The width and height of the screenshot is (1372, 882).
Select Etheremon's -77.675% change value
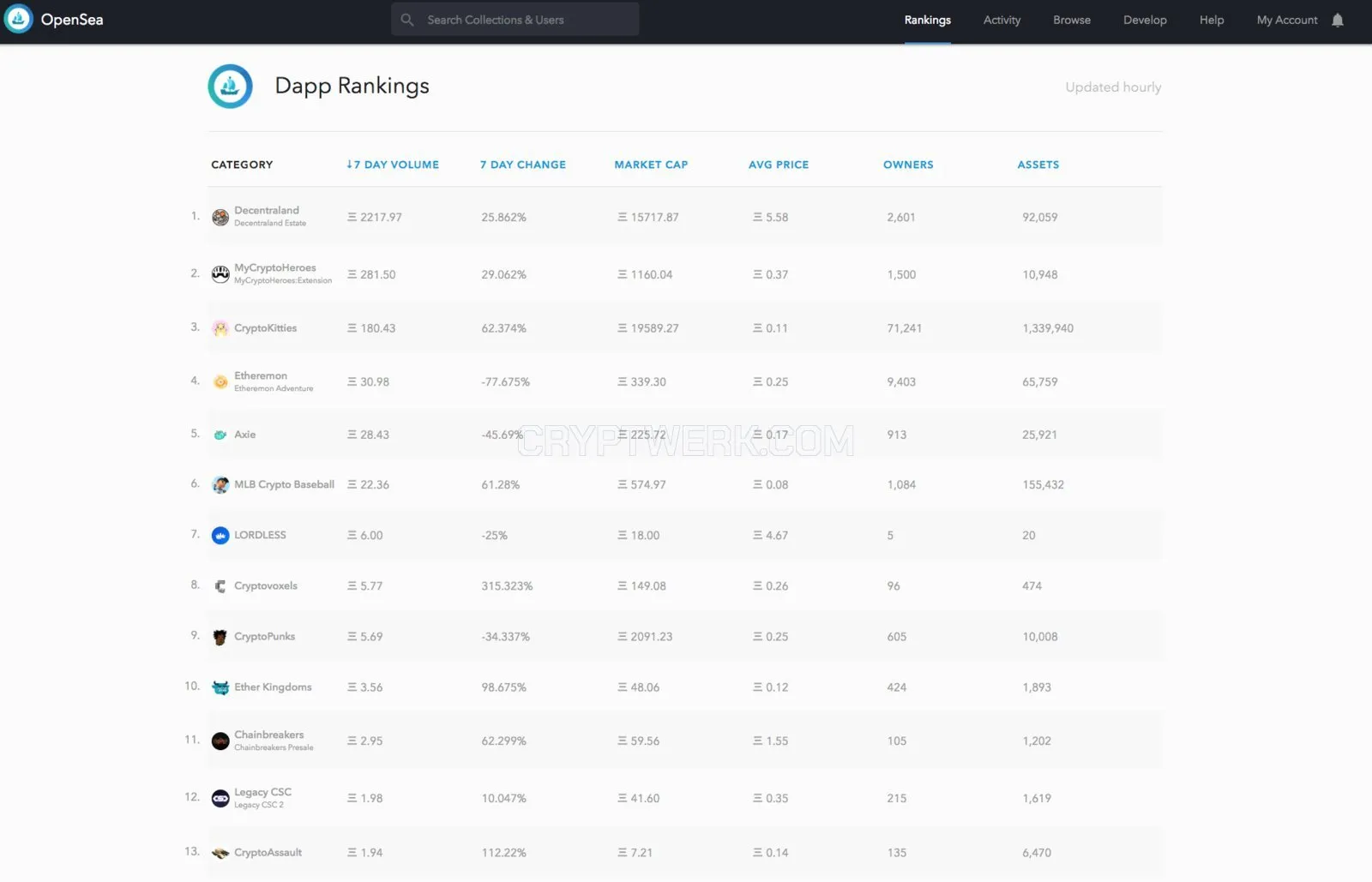click(506, 382)
